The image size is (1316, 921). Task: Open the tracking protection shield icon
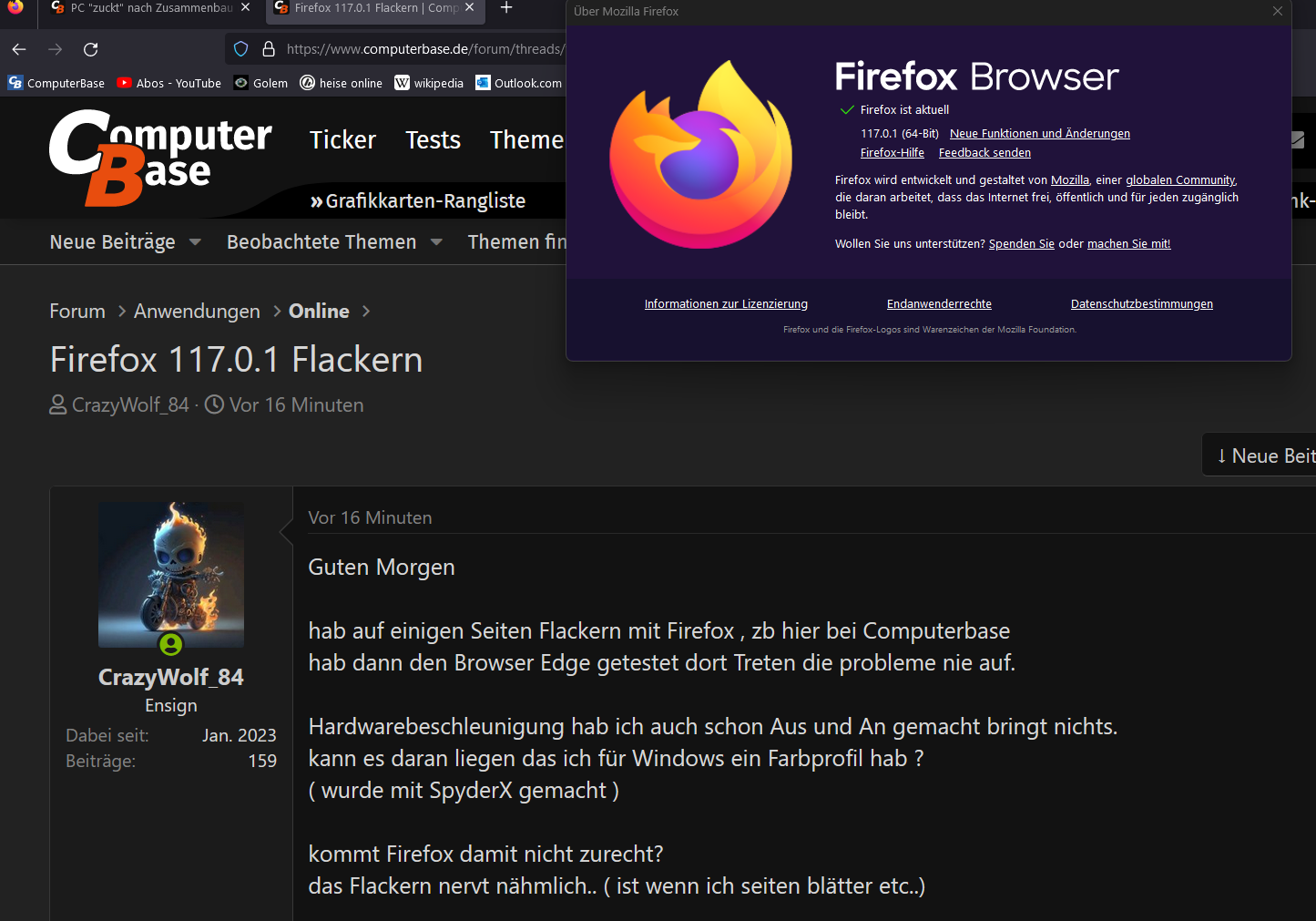[240, 49]
